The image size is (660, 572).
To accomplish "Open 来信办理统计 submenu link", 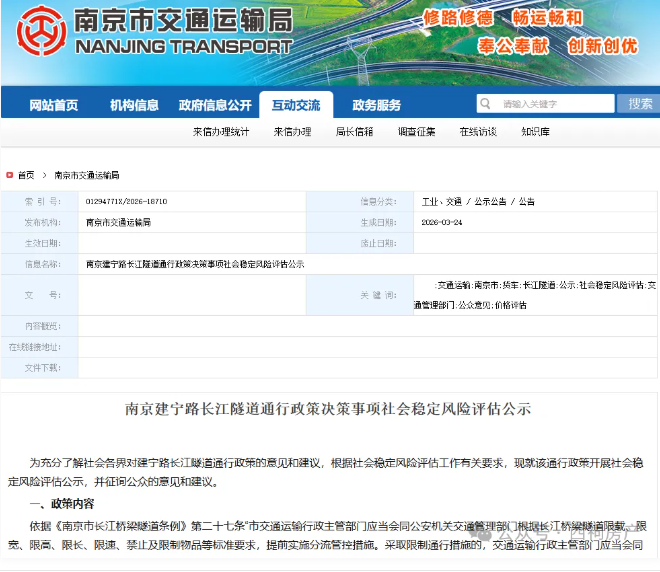I will click(221, 131).
